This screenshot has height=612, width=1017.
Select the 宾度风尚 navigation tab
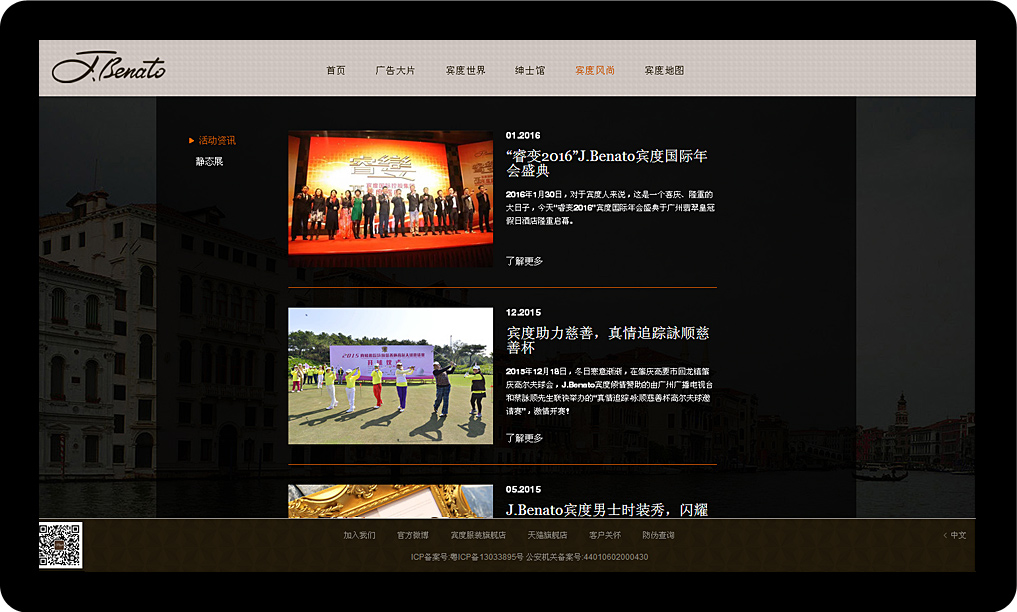[595, 71]
